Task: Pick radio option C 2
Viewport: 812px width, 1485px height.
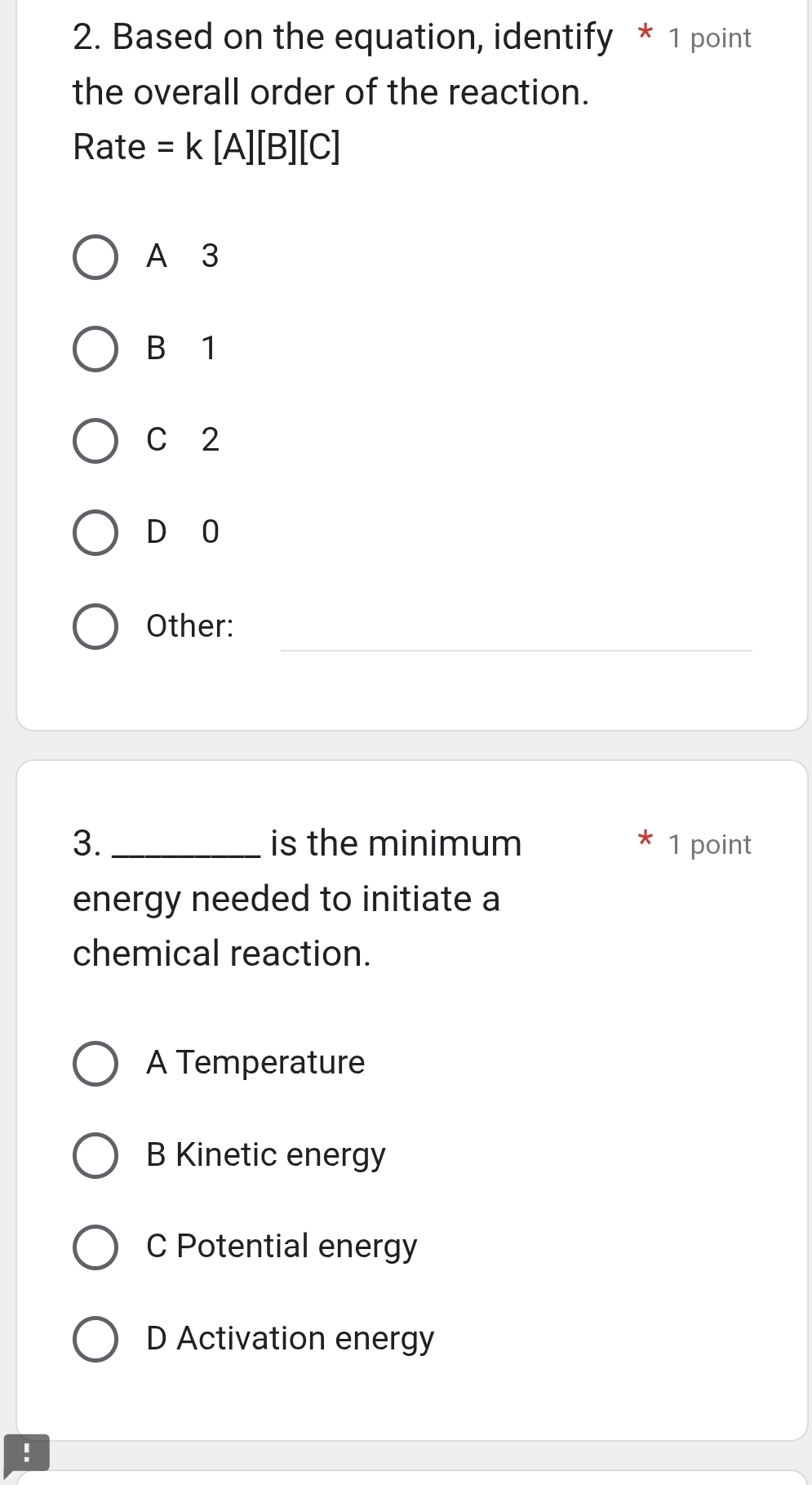Action: point(95,441)
